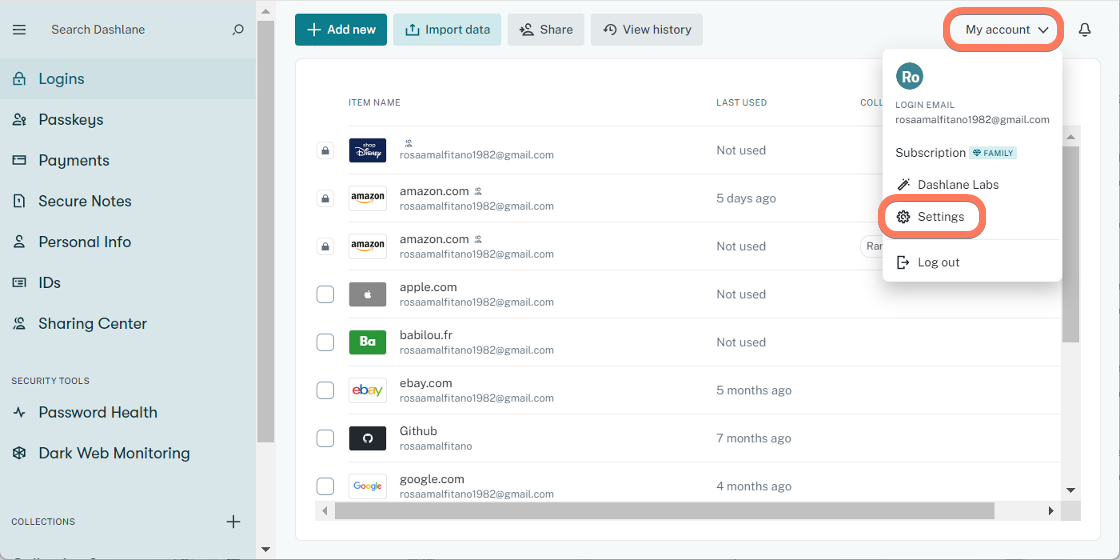
Task: Open Settings from account menu
Action: 931,216
